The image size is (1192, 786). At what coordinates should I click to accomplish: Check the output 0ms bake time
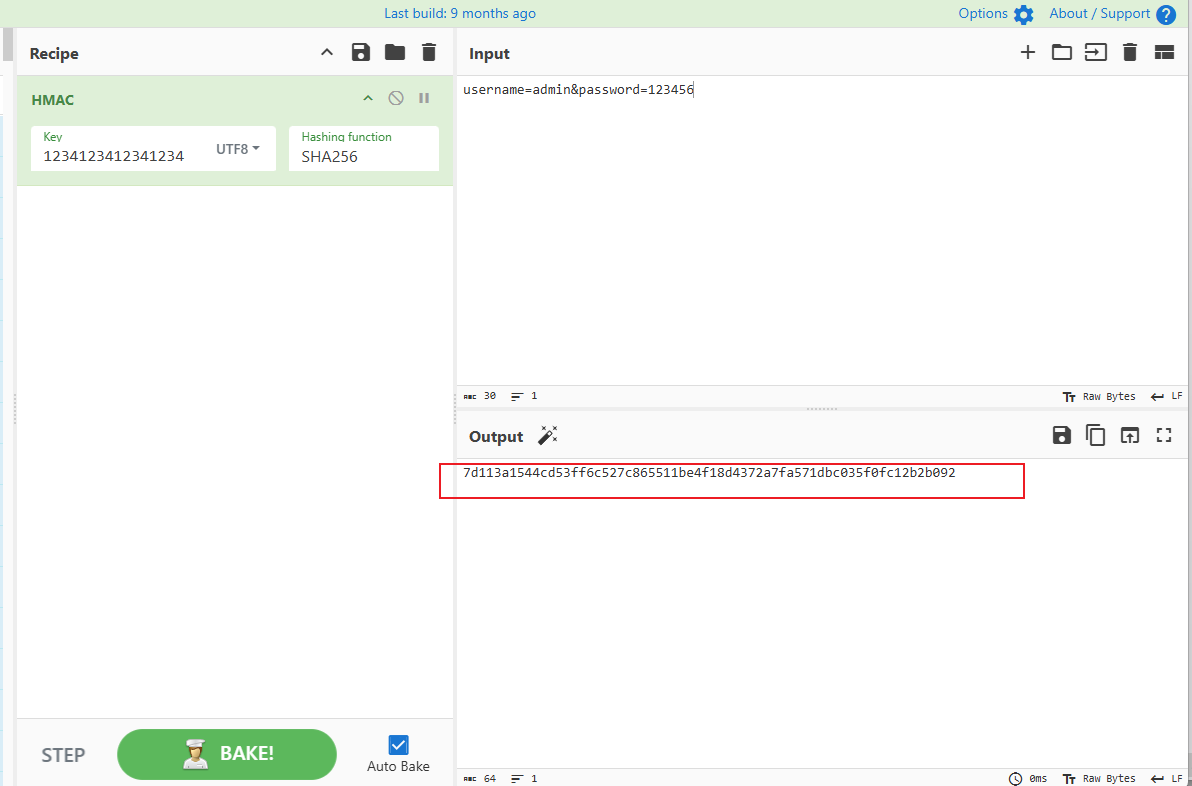coord(1029,778)
